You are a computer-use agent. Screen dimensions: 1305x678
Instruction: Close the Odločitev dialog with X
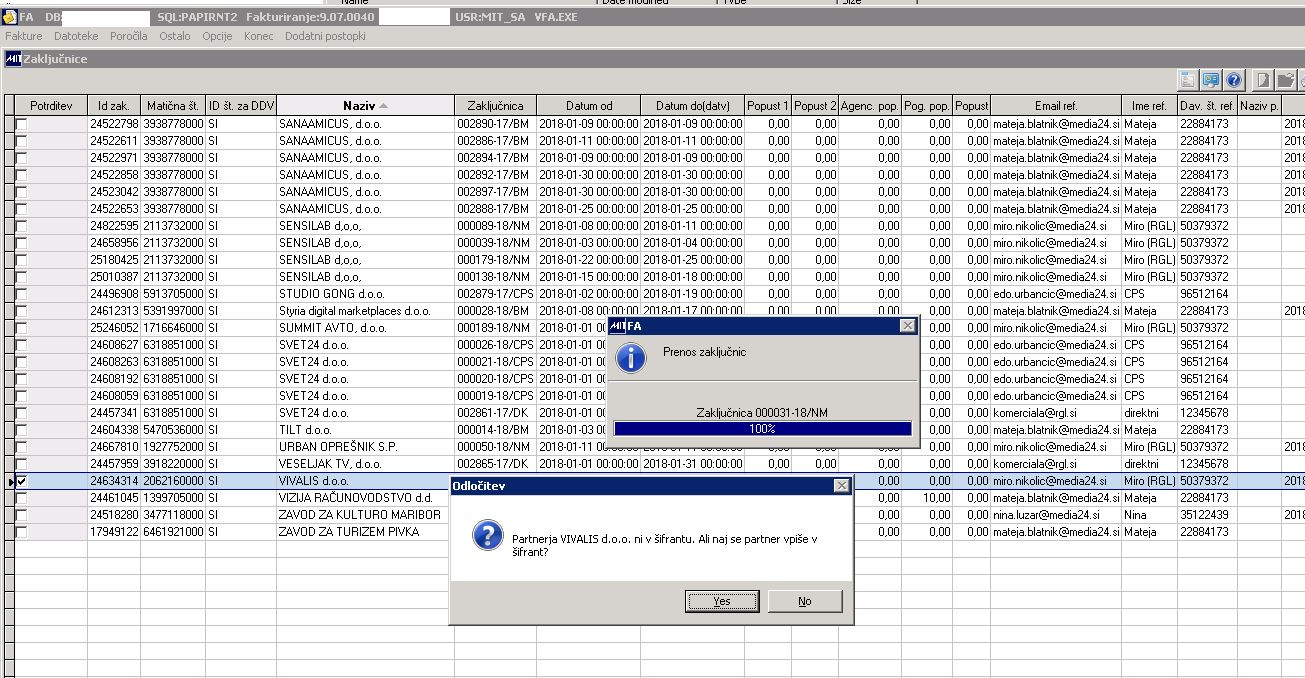point(841,485)
